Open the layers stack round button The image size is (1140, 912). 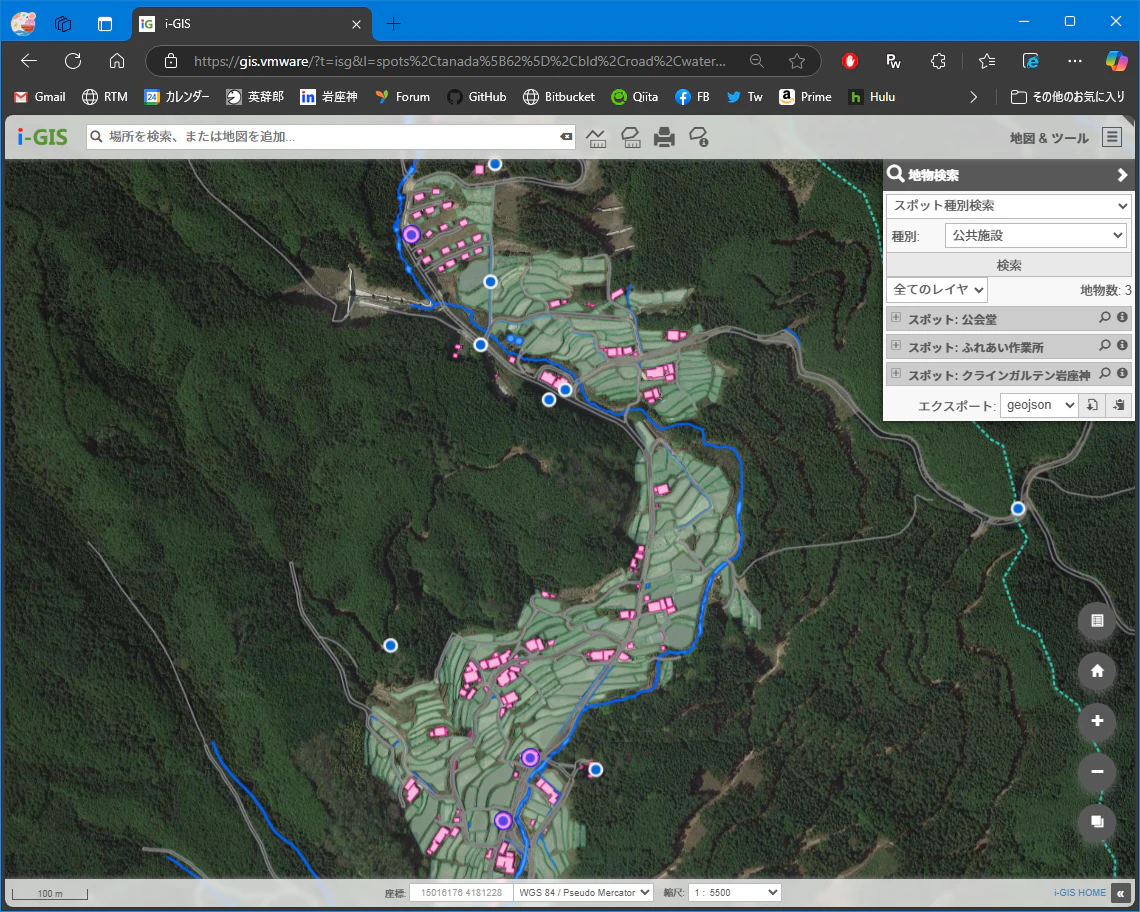pyautogui.click(x=1097, y=821)
